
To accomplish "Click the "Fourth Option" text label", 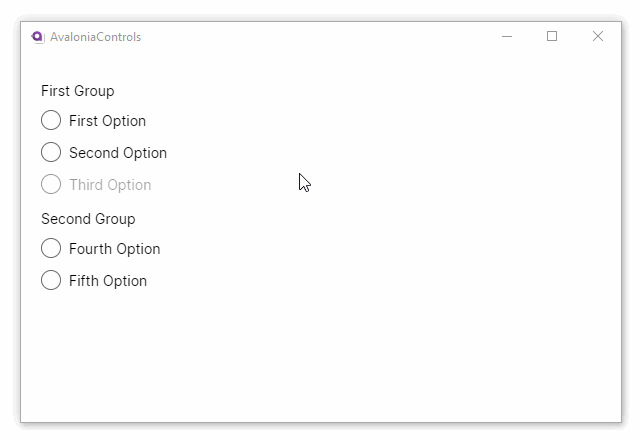I will click(x=114, y=249).
